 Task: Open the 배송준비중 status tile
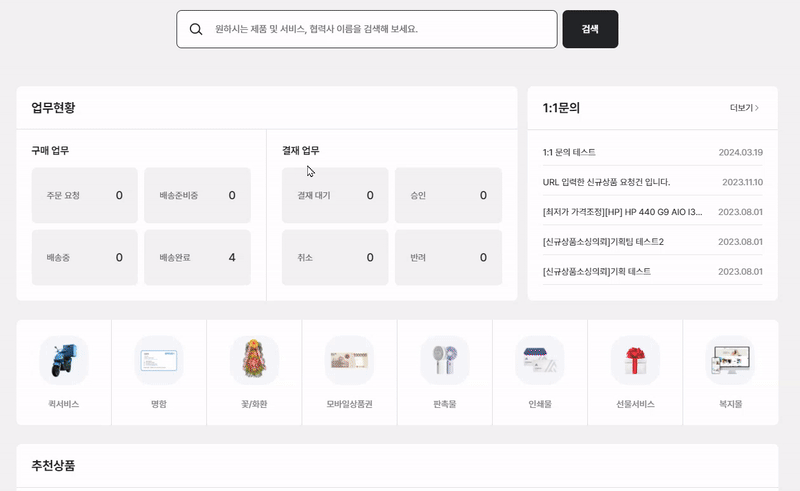pos(198,195)
